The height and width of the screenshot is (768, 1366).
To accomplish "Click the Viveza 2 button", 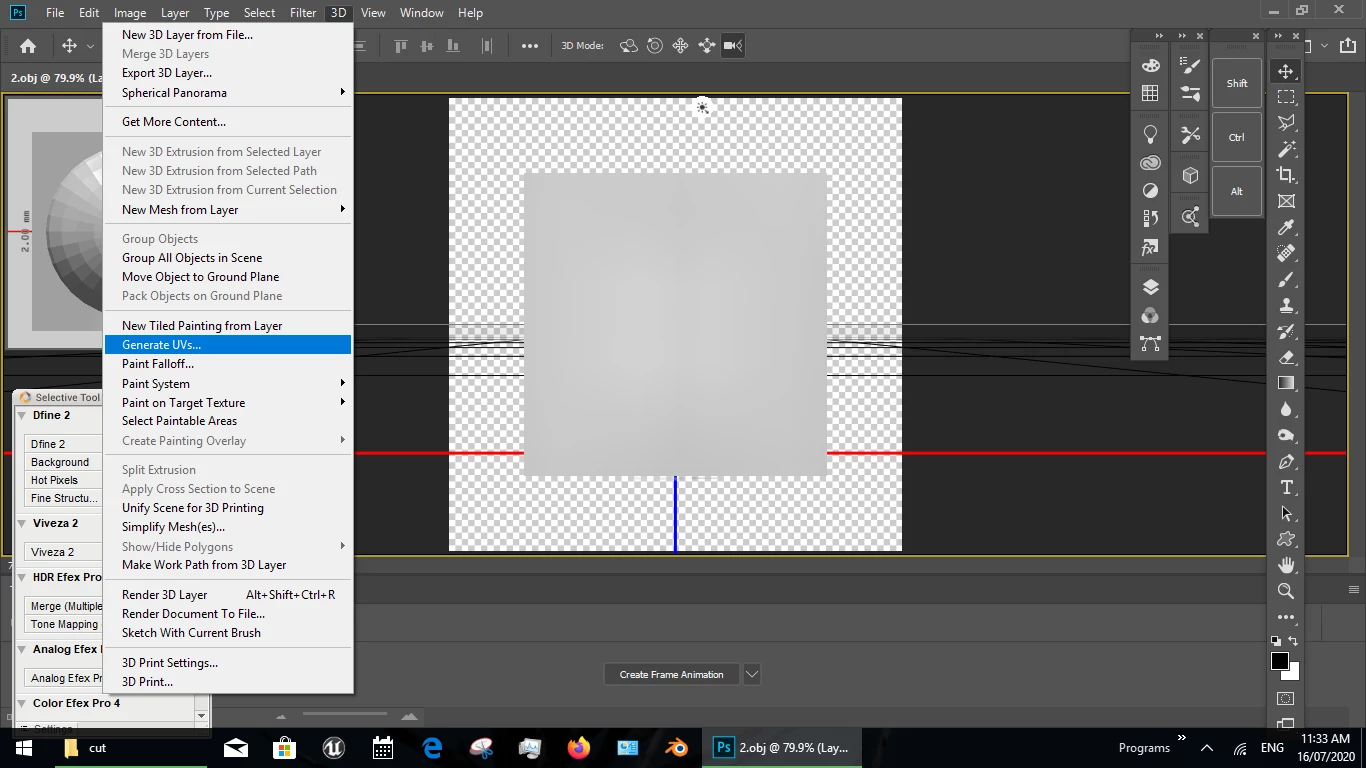I will [x=64, y=552].
